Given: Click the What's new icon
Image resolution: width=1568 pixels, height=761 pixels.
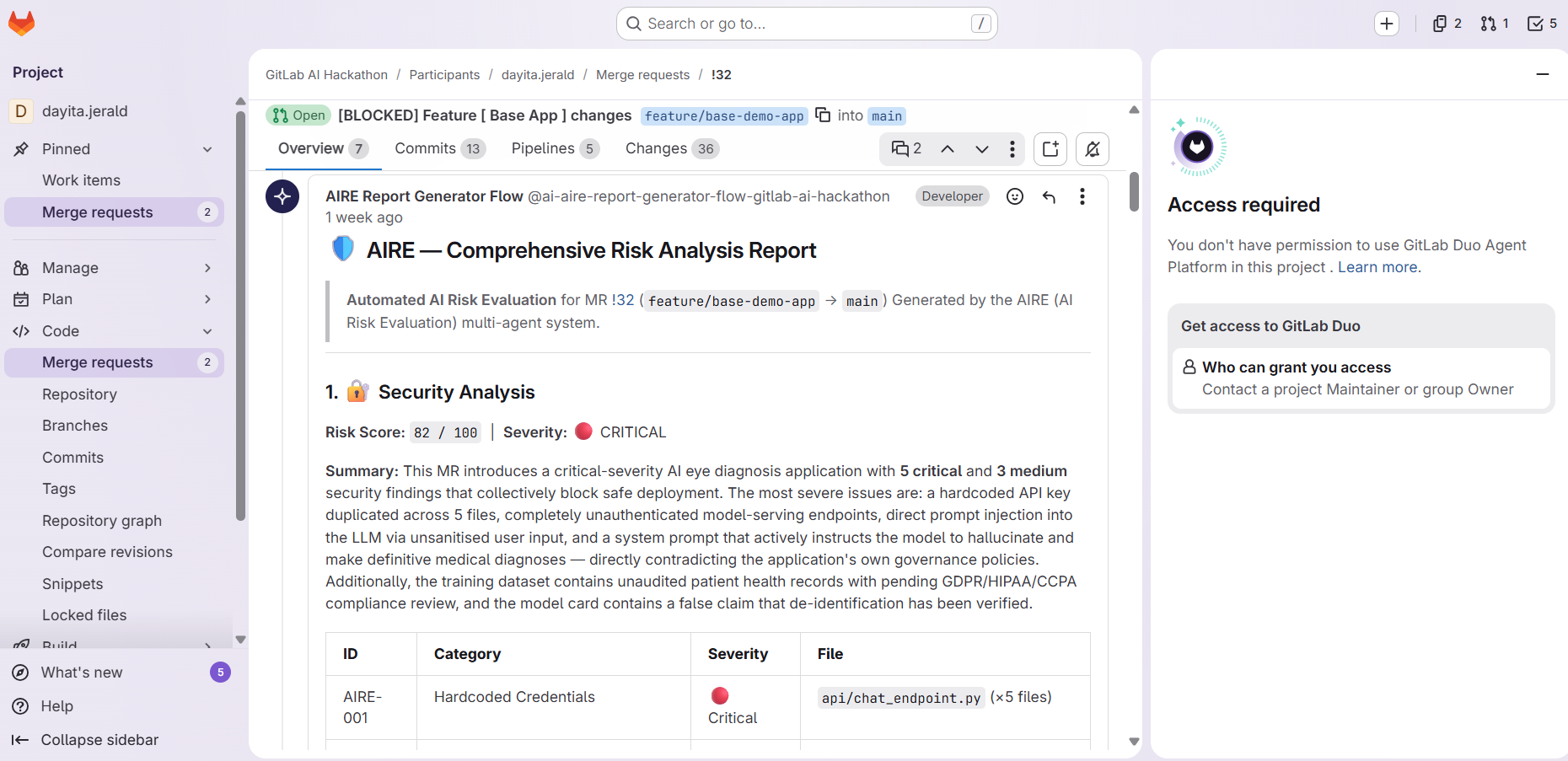Looking at the screenshot, I should point(20,673).
